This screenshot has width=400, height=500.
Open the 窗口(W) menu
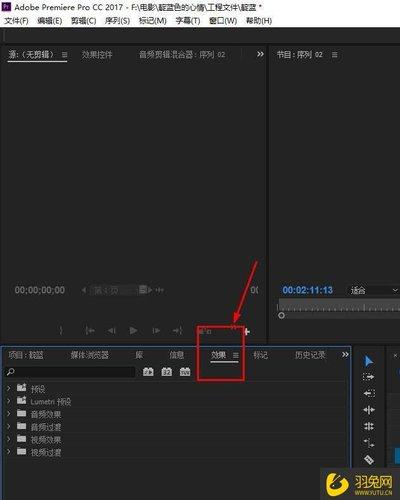coord(223,21)
